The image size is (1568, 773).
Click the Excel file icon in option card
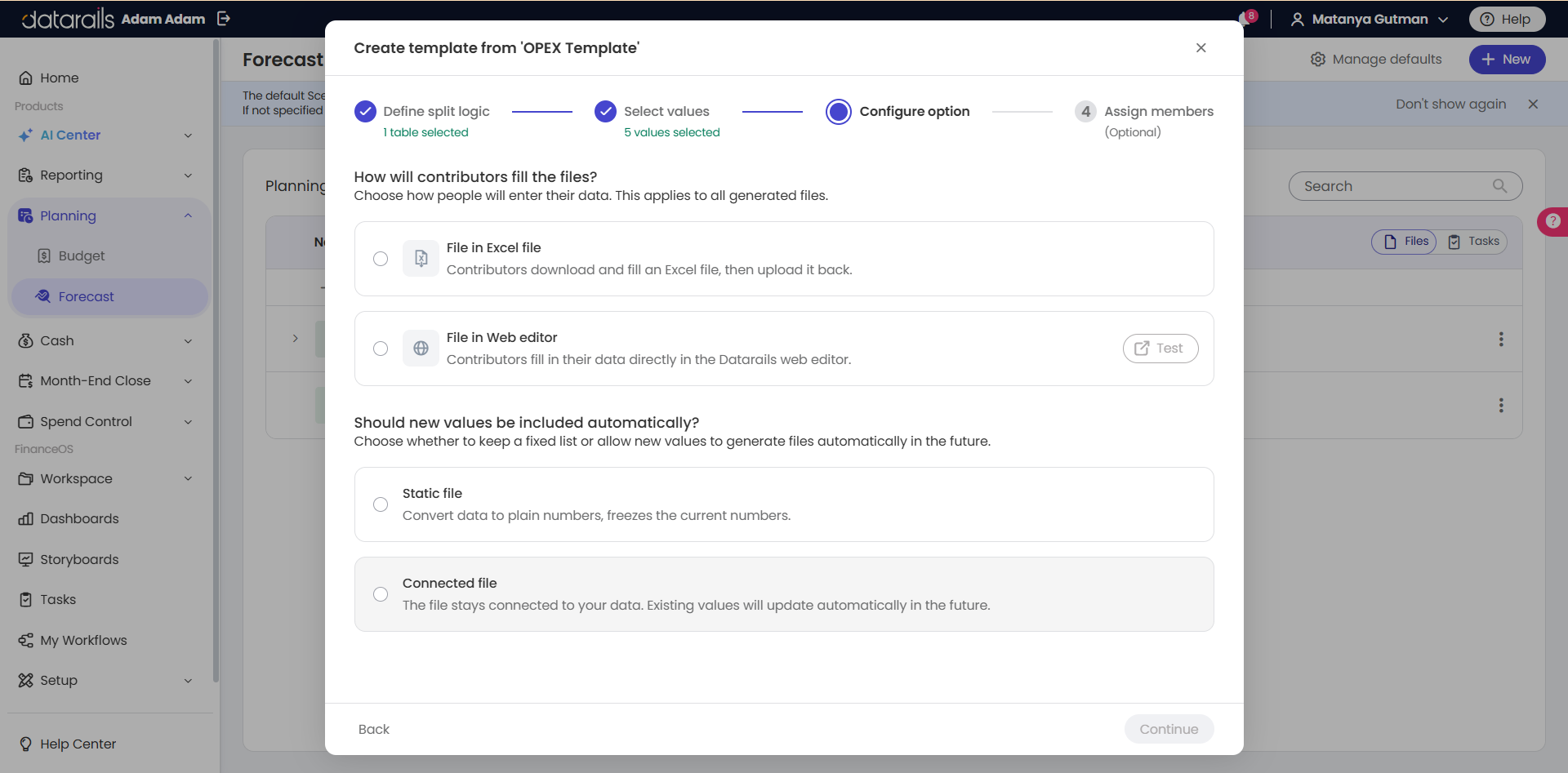pos(421,259)
